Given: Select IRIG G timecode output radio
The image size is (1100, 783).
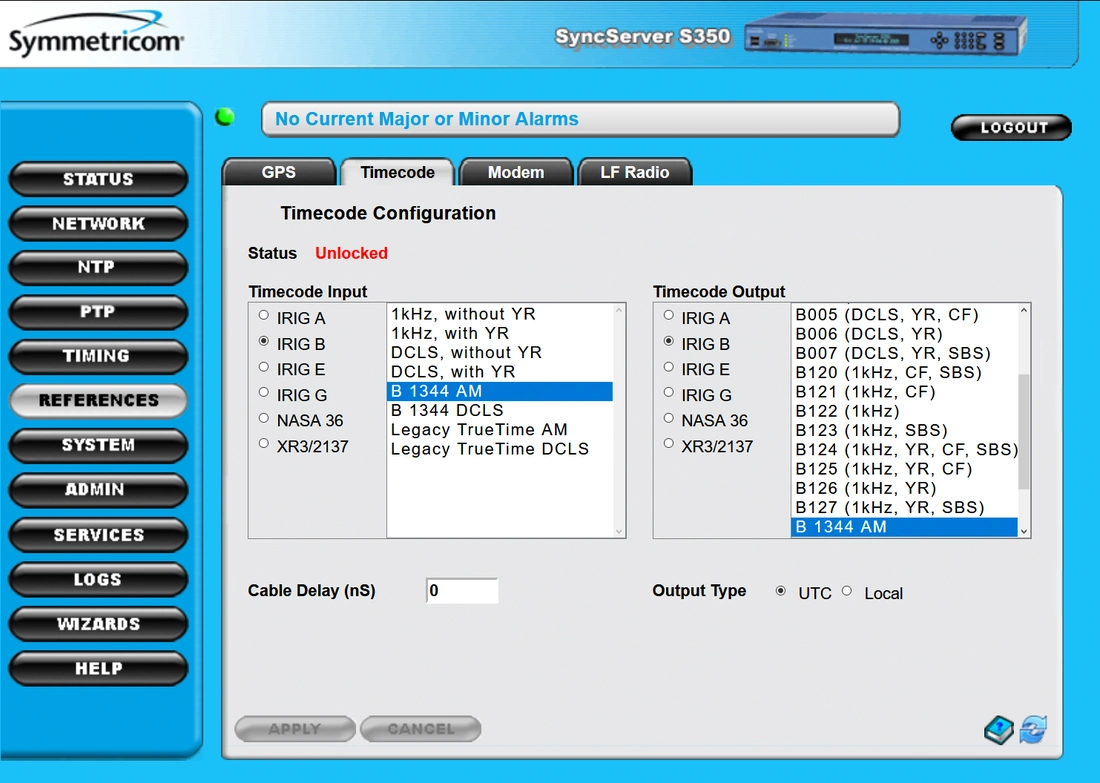Looking at the screenshot, I should click(x=669, y=393).
